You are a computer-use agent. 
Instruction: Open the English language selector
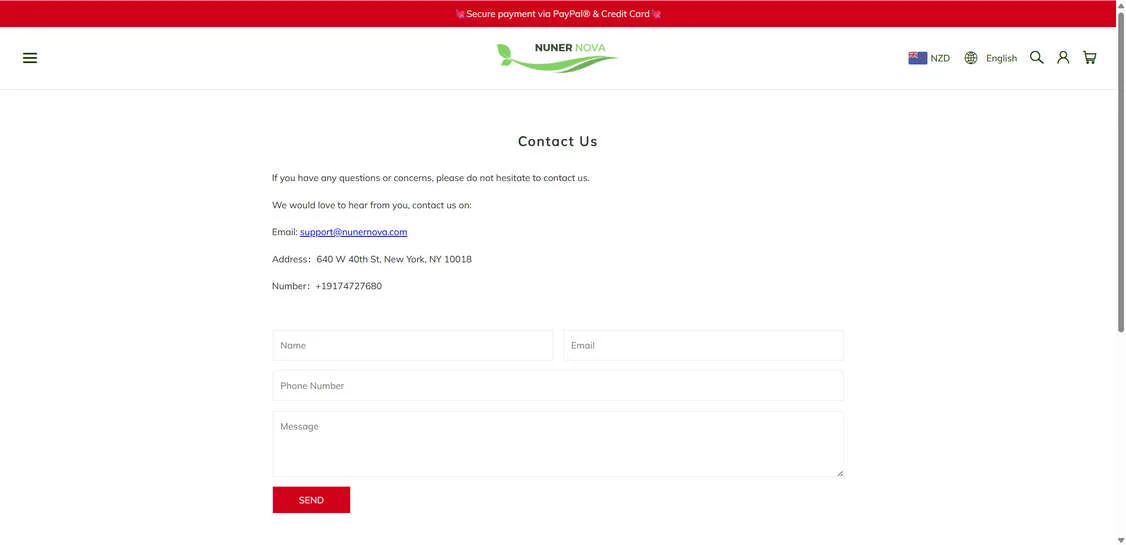click(x=1001, y=58)
